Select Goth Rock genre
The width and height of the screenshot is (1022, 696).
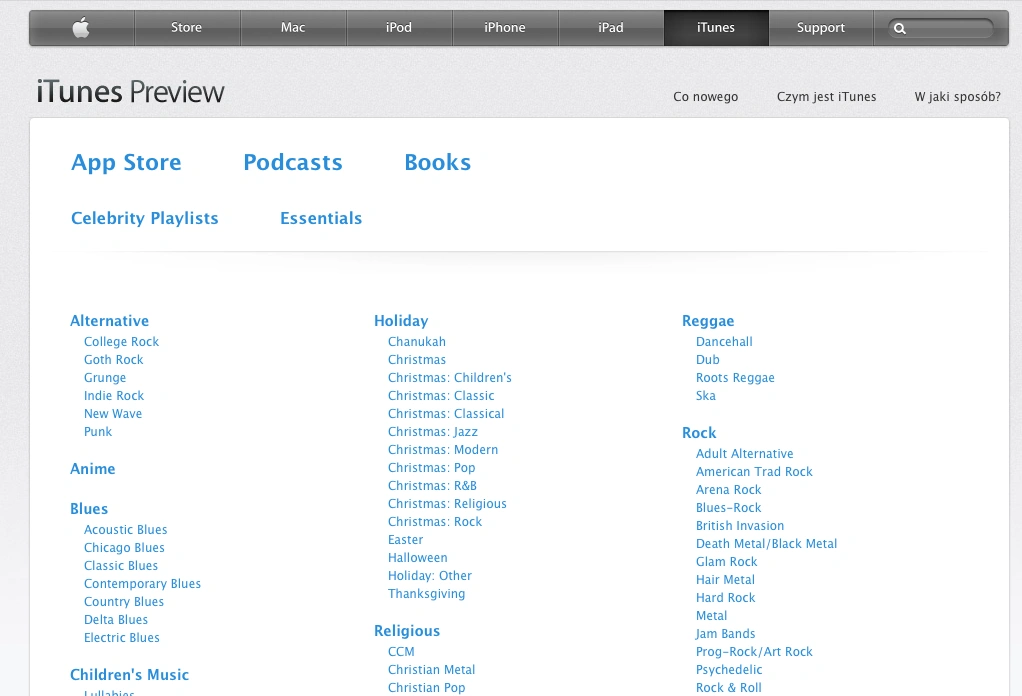[113, 360]
